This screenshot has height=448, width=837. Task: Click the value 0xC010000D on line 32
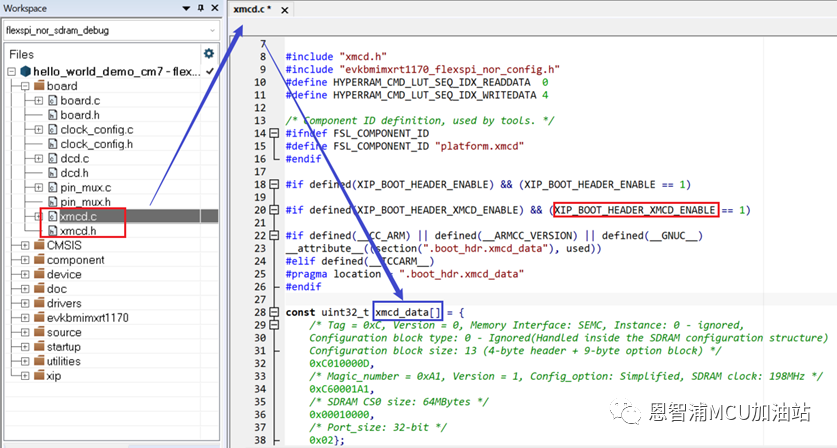[339, 364]
